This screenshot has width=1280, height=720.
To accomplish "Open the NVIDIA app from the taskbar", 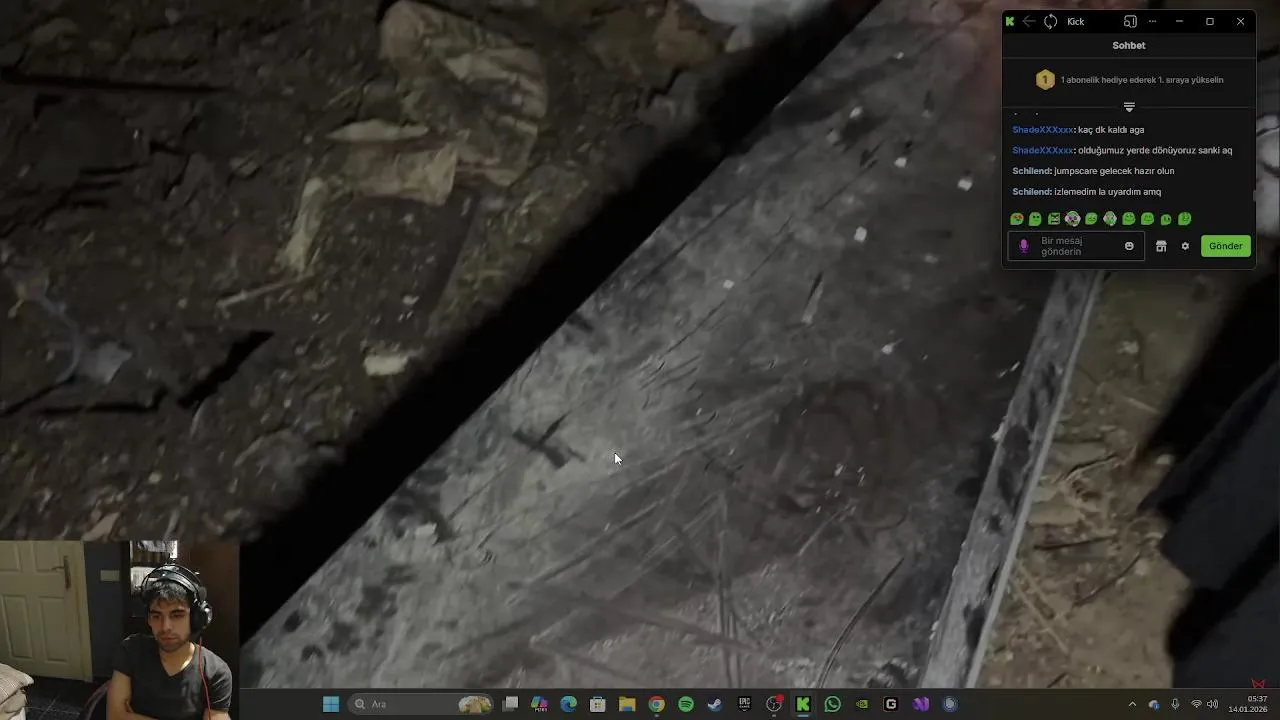I will pos(862,704).
